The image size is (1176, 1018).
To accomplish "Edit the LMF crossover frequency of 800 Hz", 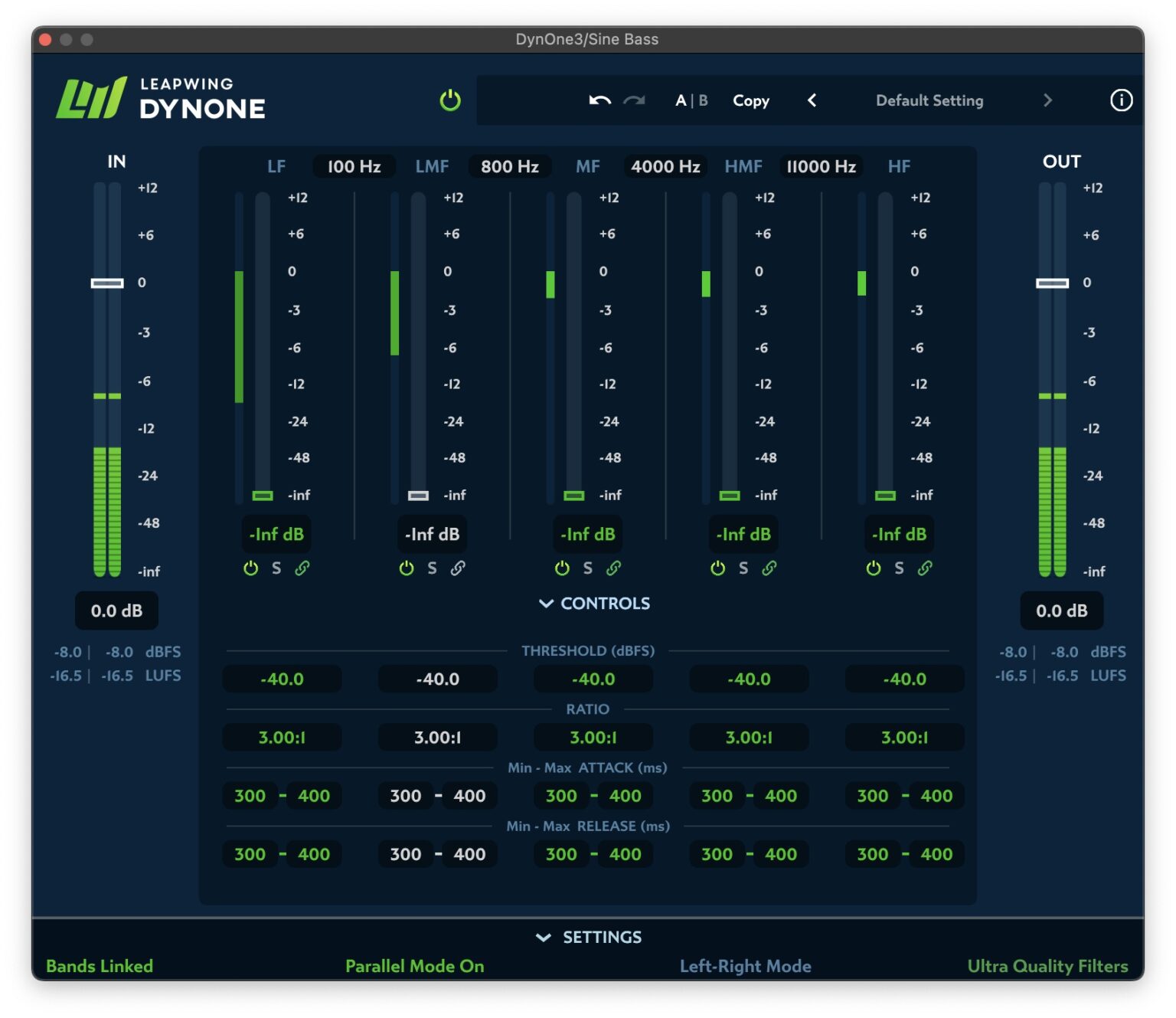I will [510, 166].
